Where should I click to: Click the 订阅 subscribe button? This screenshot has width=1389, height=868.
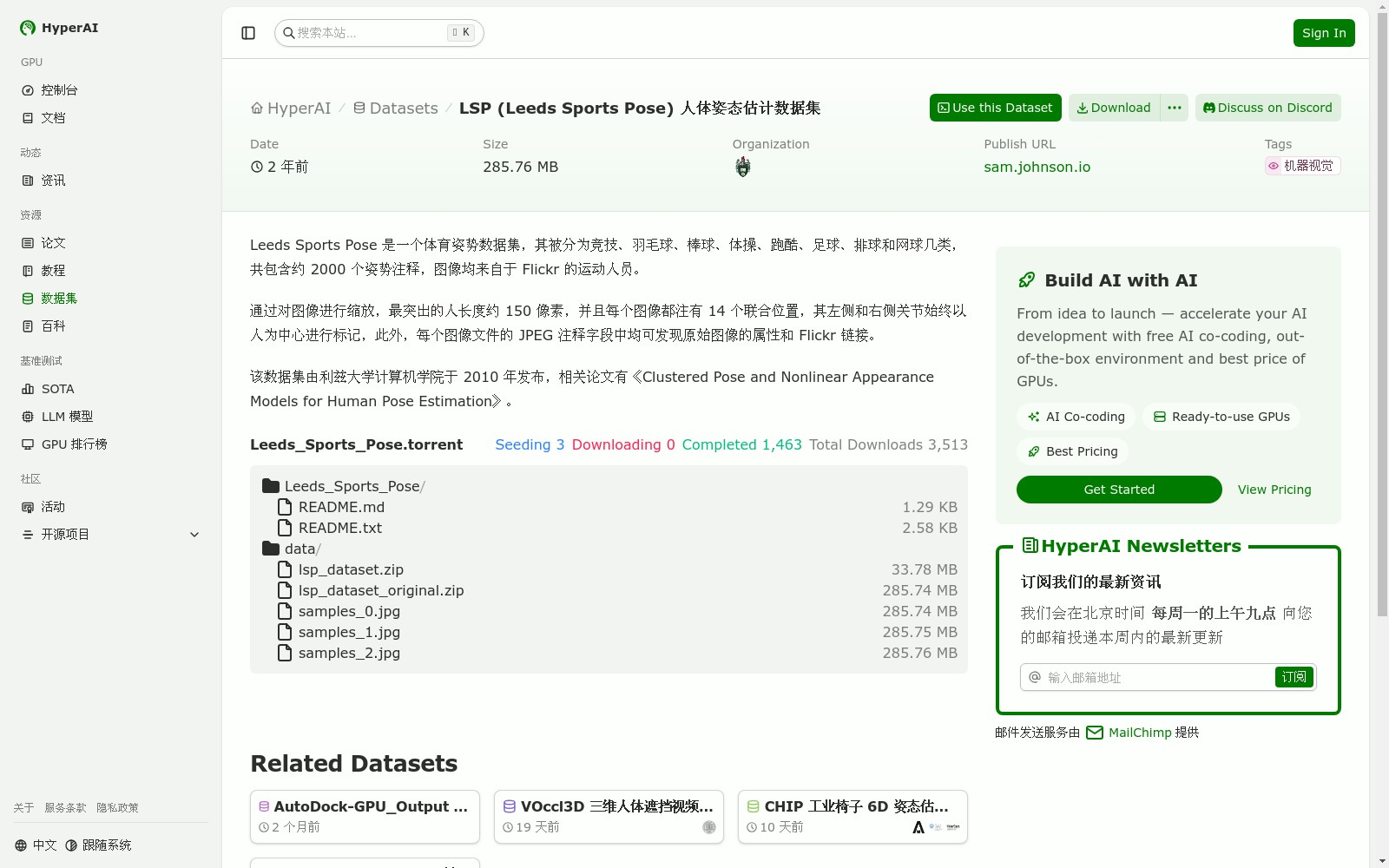coord(1294,677)
